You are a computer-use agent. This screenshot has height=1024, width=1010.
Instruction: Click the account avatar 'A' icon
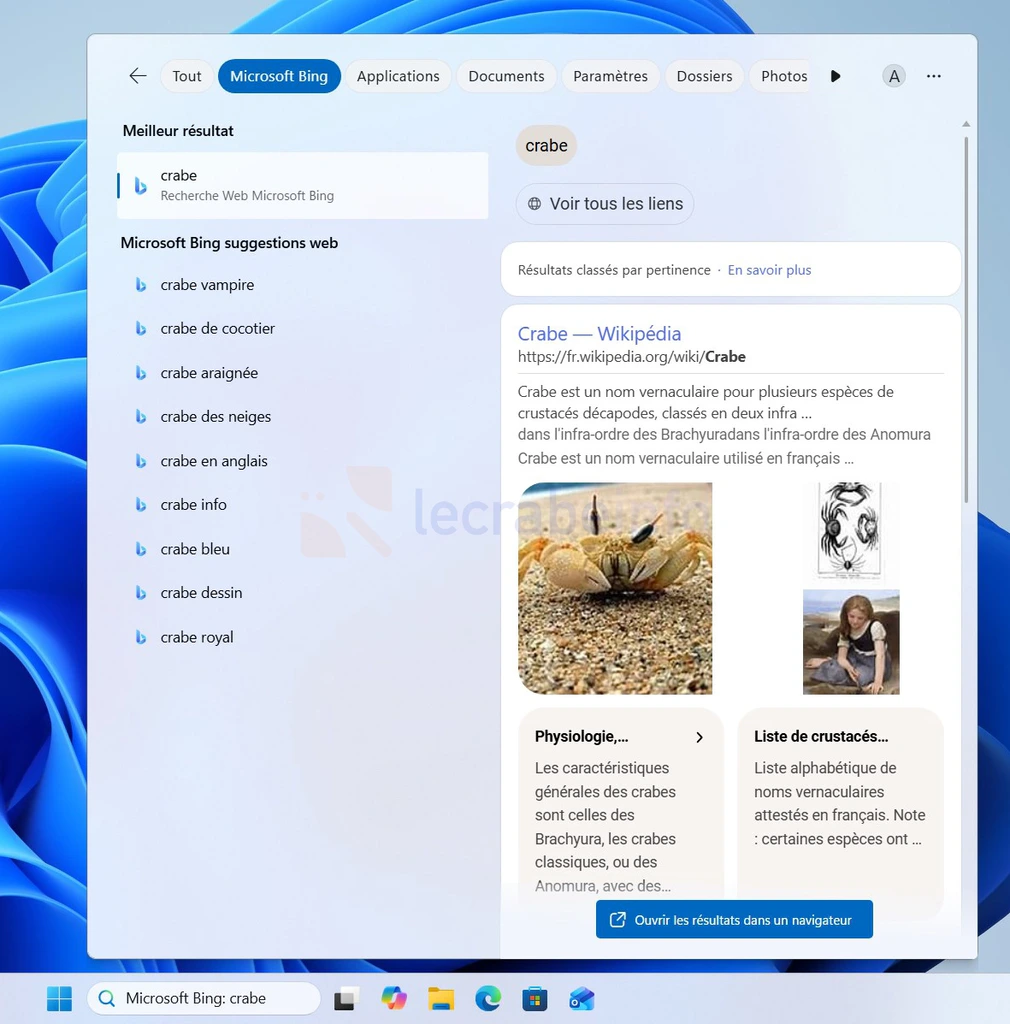894,76
